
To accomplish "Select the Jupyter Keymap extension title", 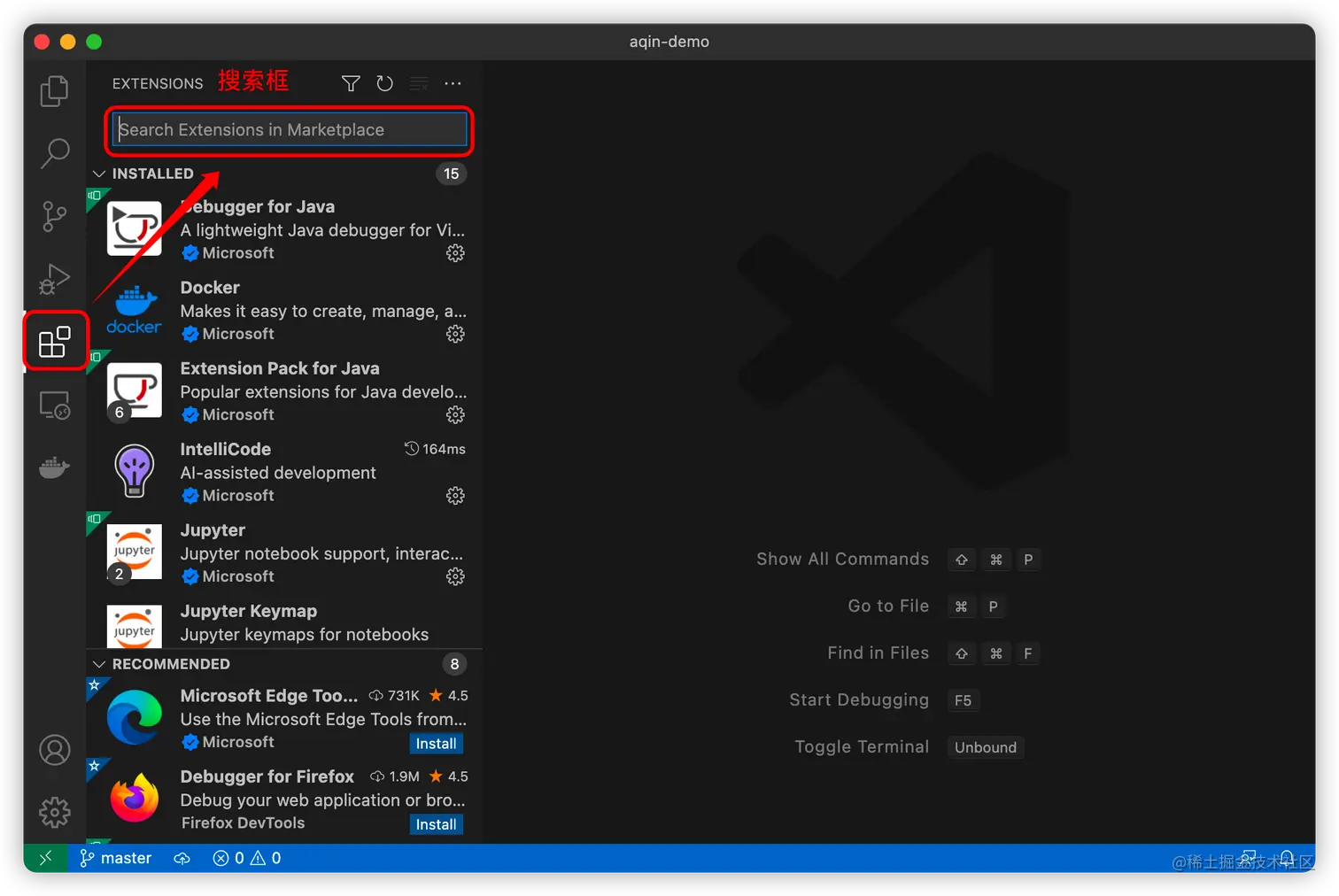I will coord(249,611).
